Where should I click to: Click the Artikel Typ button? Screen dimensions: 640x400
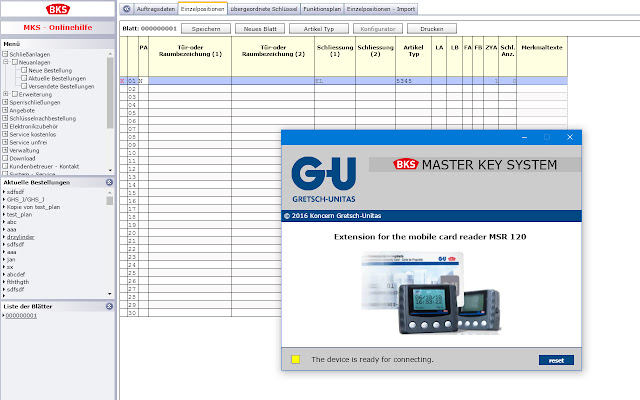[319, 29]
